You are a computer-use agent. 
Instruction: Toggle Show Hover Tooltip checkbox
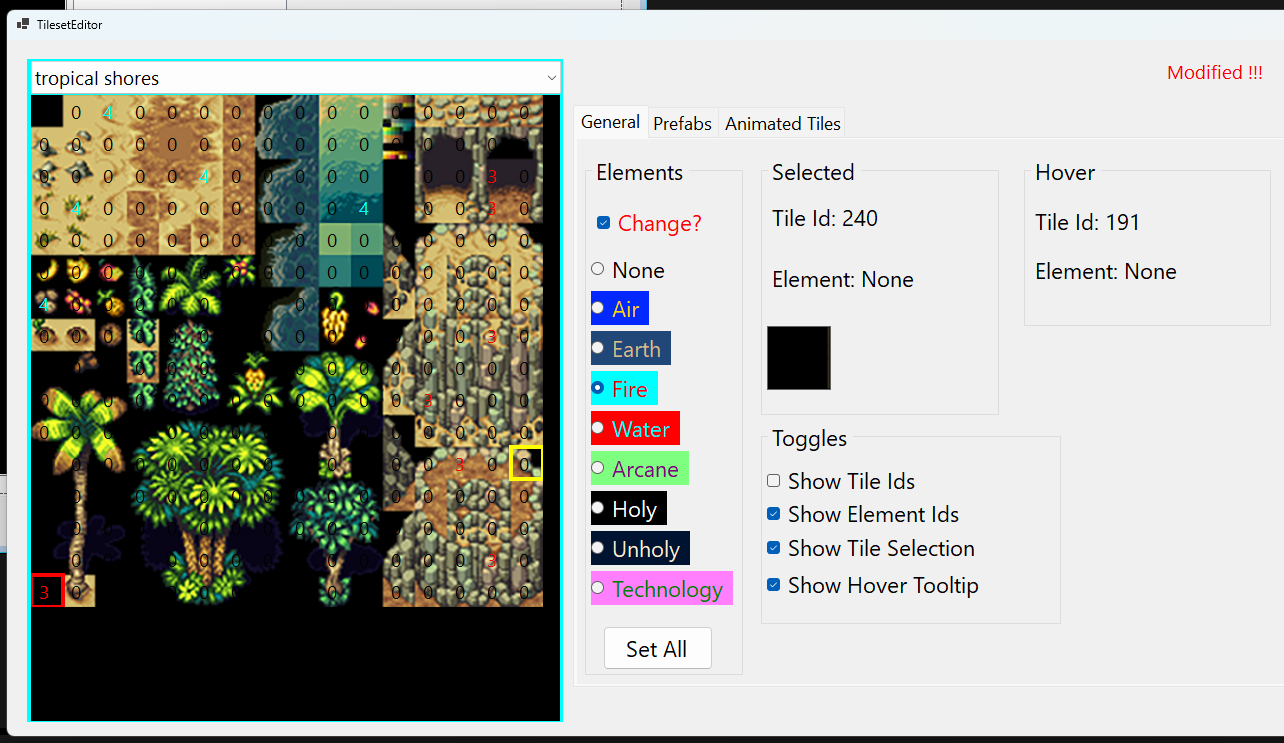(x=773, y=585)
